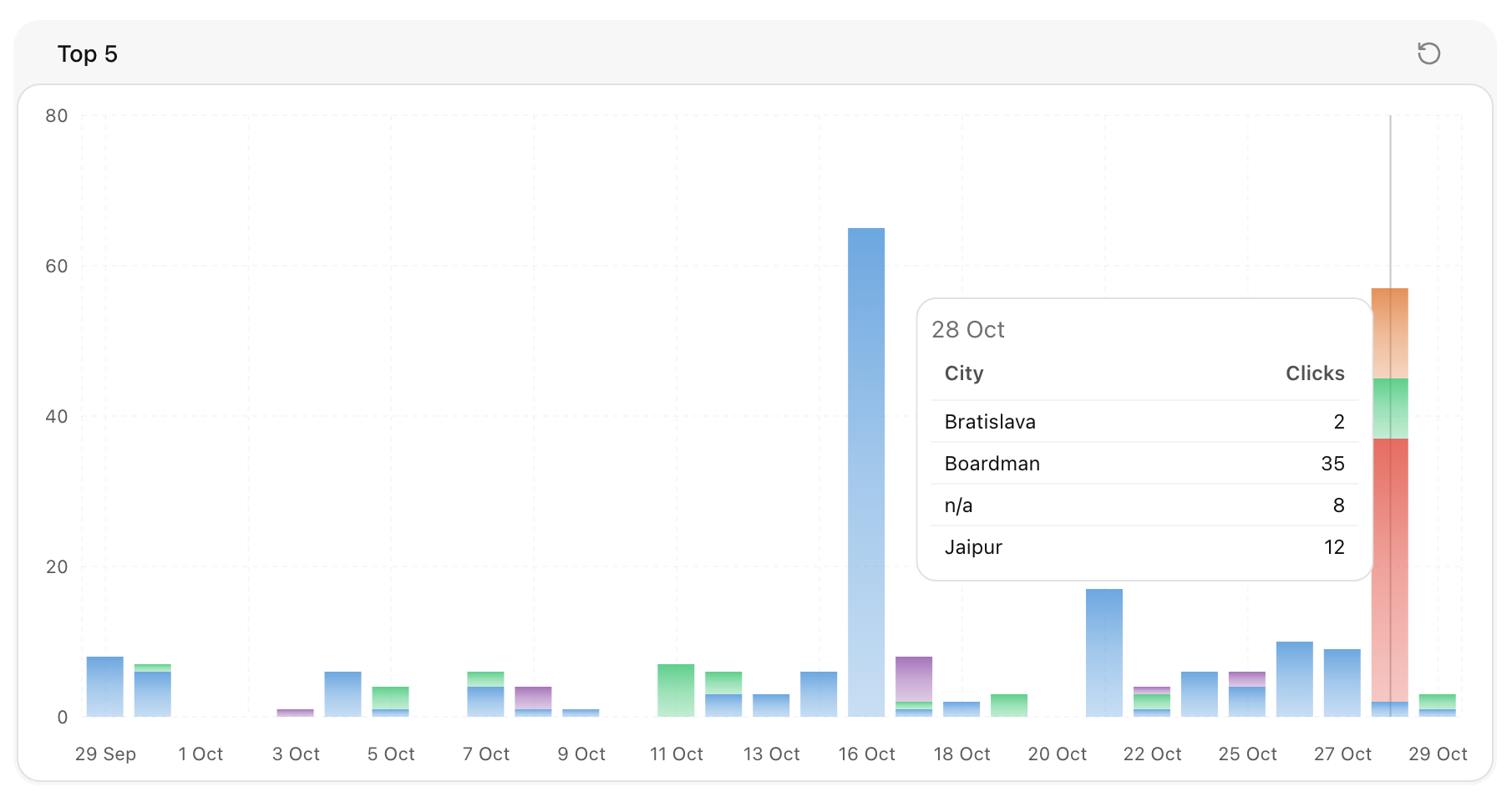The width and height of the screenshot is (1512, 797).
Task: Click the "3 Oct" x-axis label
Action: (296, 754)
